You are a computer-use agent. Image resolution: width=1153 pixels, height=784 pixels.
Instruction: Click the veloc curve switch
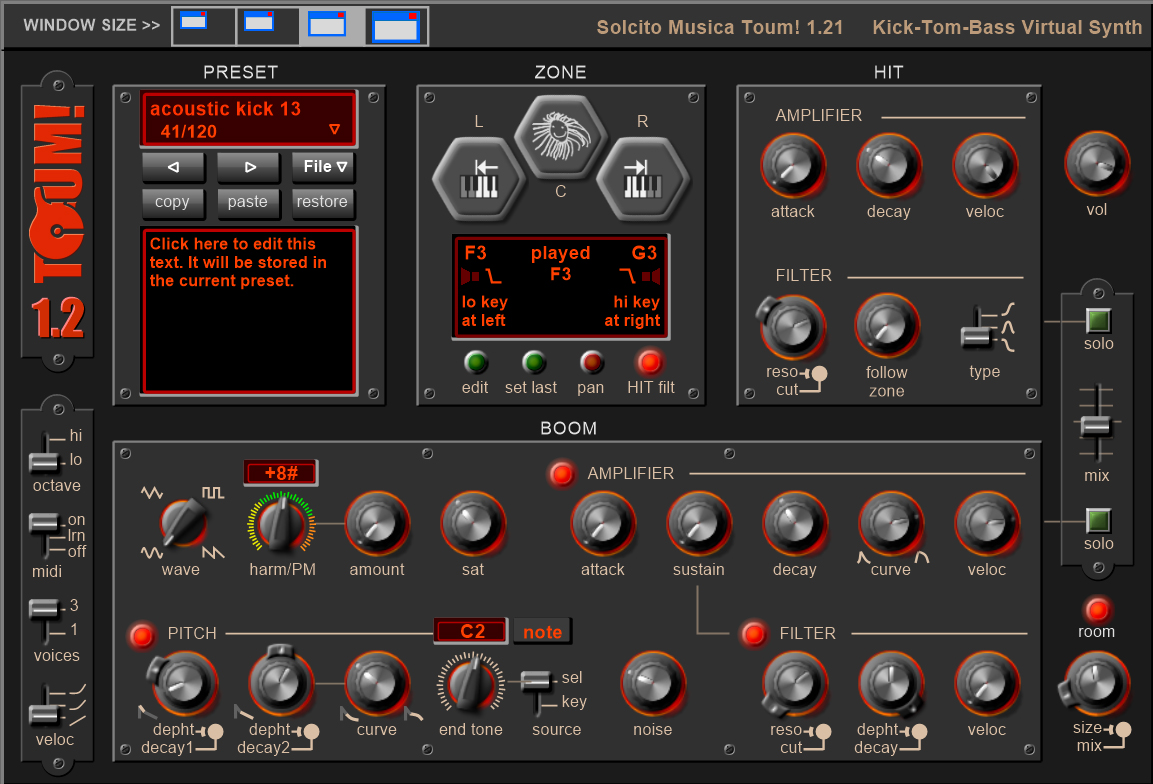coord(47,705)
